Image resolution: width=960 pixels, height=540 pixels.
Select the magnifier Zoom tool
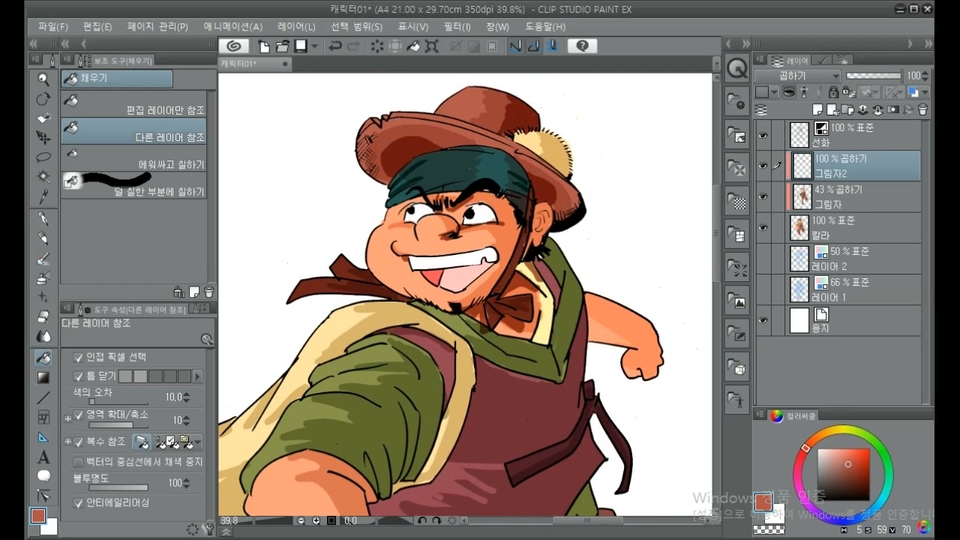[x=43, y=79]
